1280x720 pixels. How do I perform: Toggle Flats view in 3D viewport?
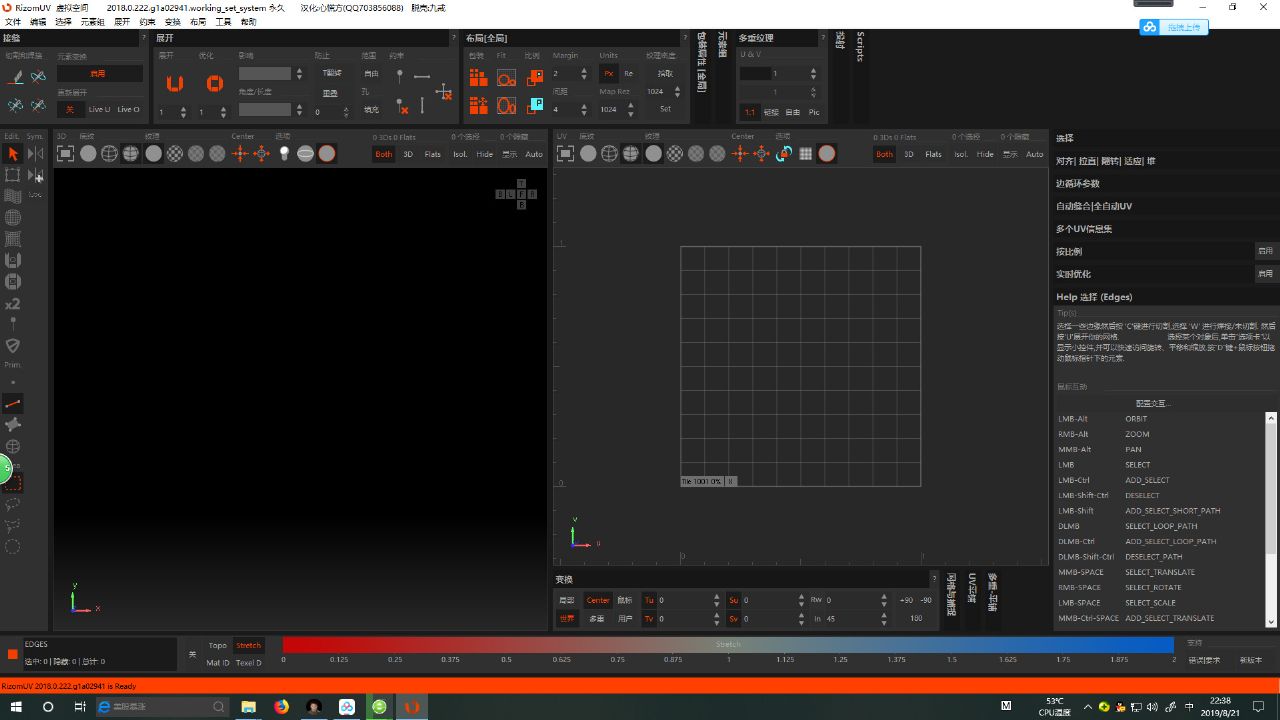coord(433,154)
